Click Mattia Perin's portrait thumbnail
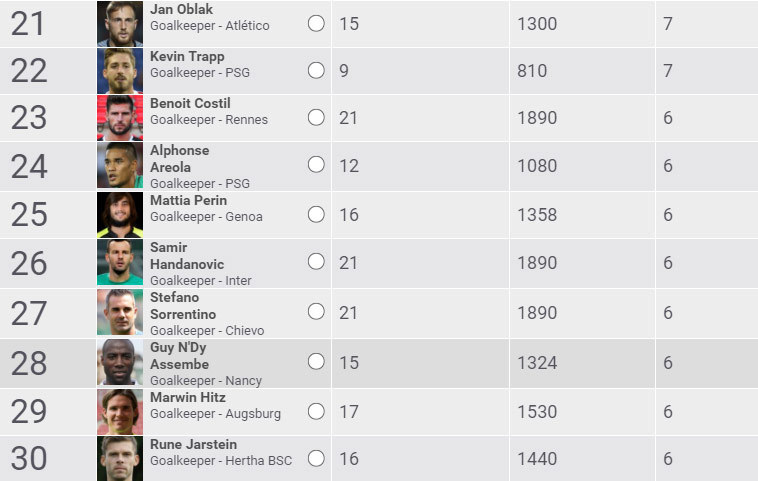Screen dimensions: 758x481 click(120, 214)
